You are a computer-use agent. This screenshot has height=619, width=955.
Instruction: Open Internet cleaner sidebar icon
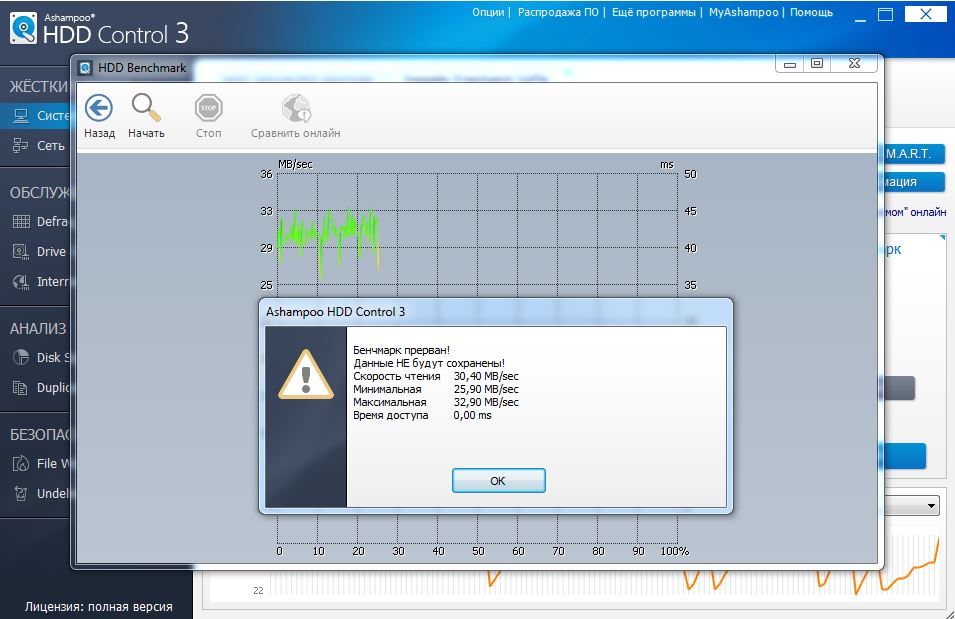pos(21,281)
